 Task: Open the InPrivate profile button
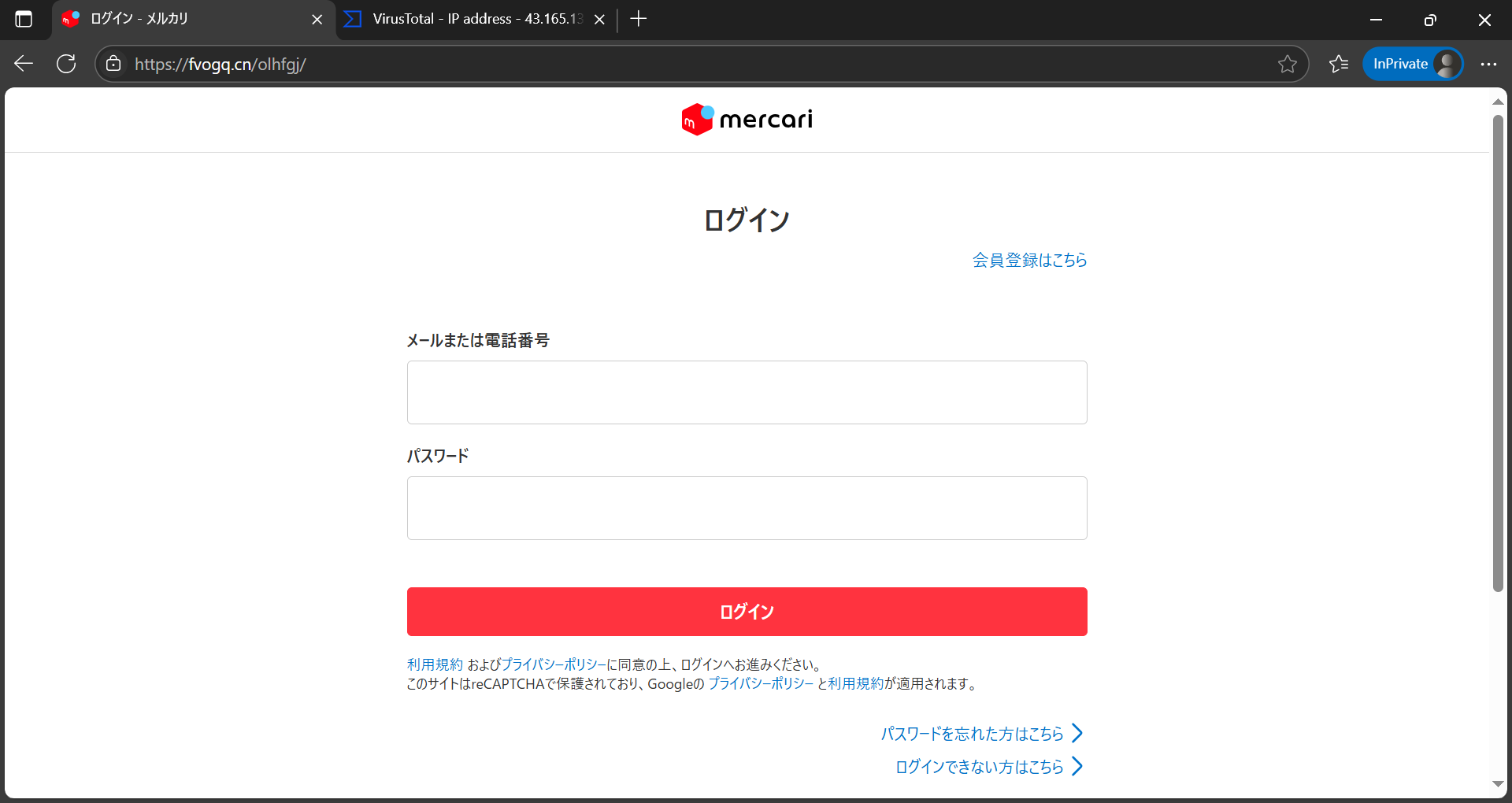(1413, 64)
